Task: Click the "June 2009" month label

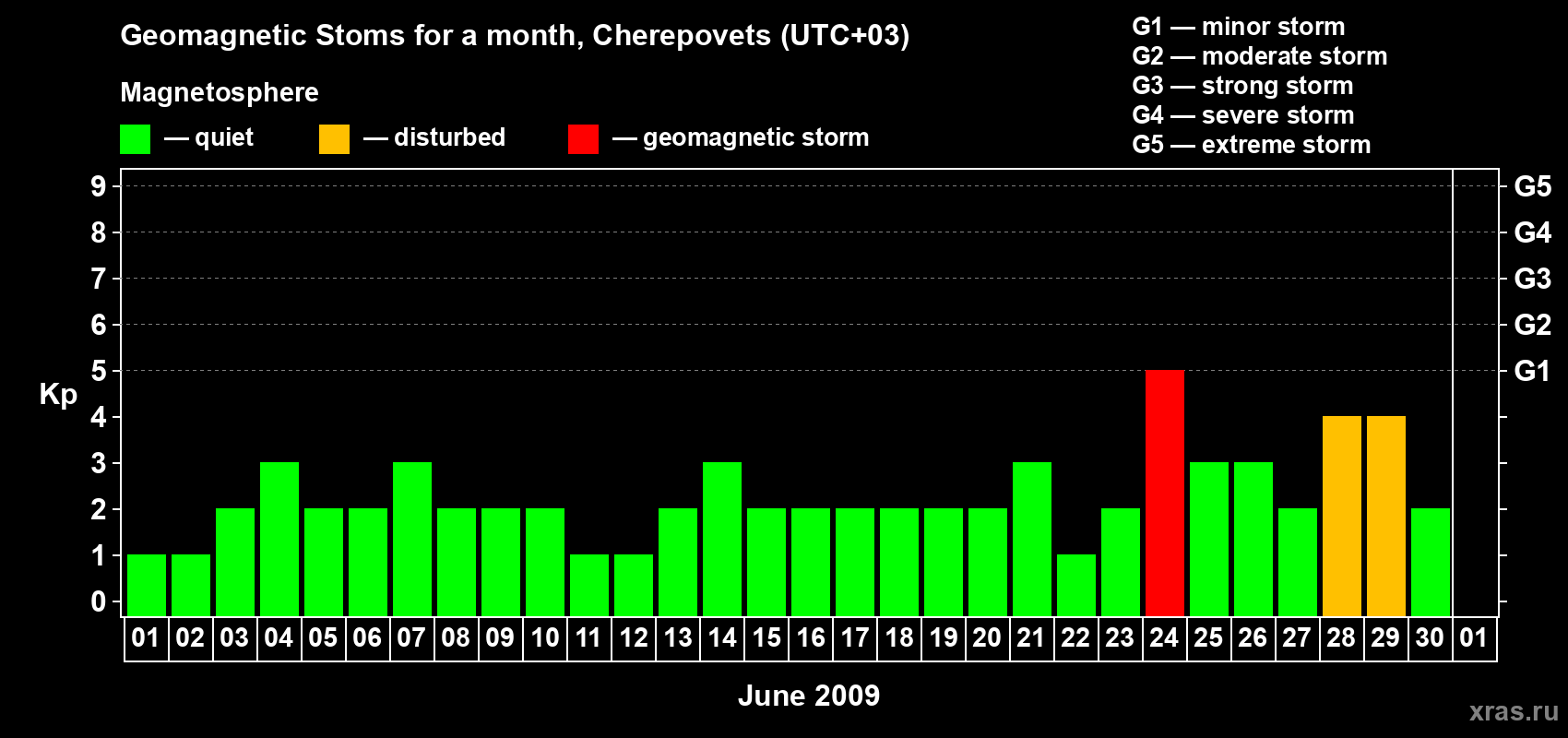Action: (x=809, y=696)
